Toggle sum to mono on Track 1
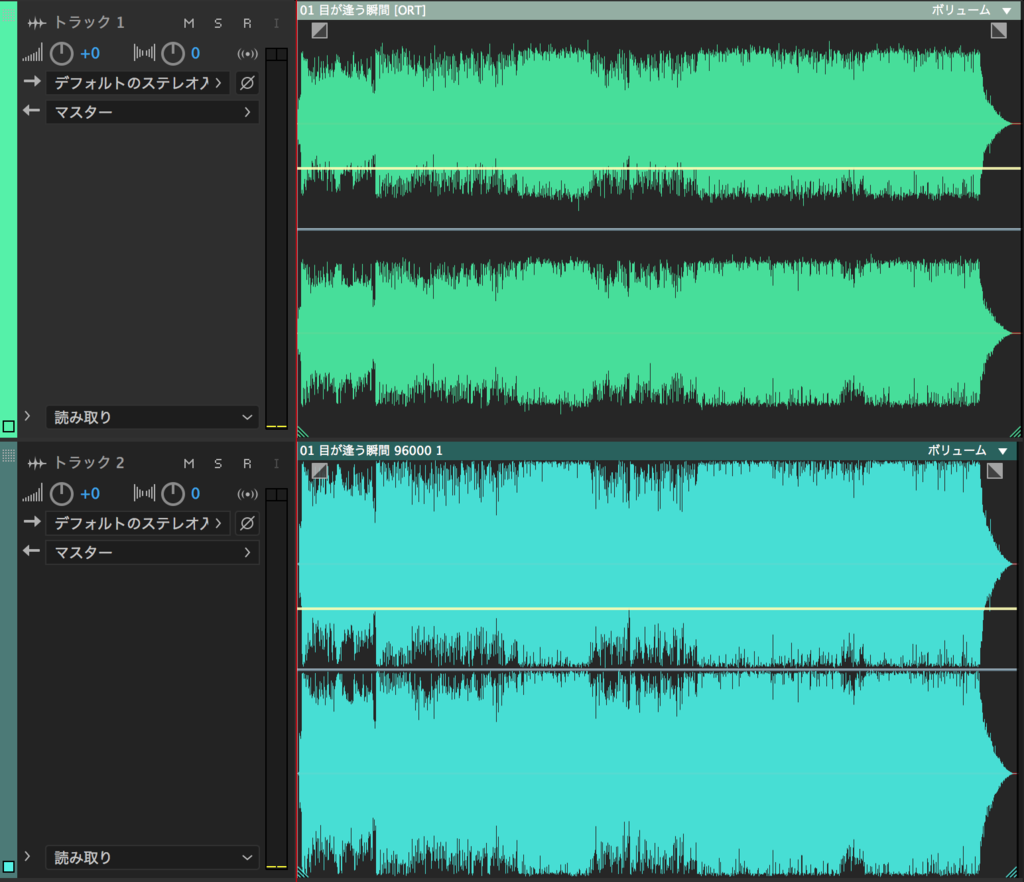Screen dimensions: 1024x882 pyautogui.click(x=248, y=54)
